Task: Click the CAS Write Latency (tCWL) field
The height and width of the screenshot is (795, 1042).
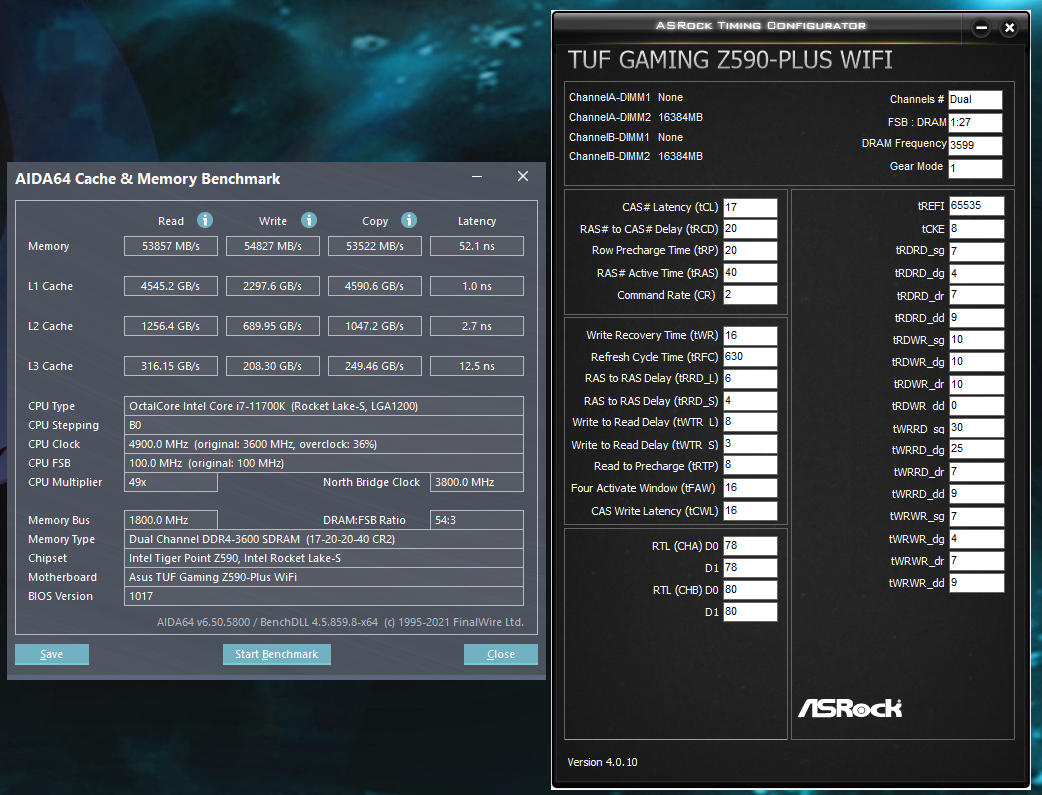Action: tap(750, 511)
